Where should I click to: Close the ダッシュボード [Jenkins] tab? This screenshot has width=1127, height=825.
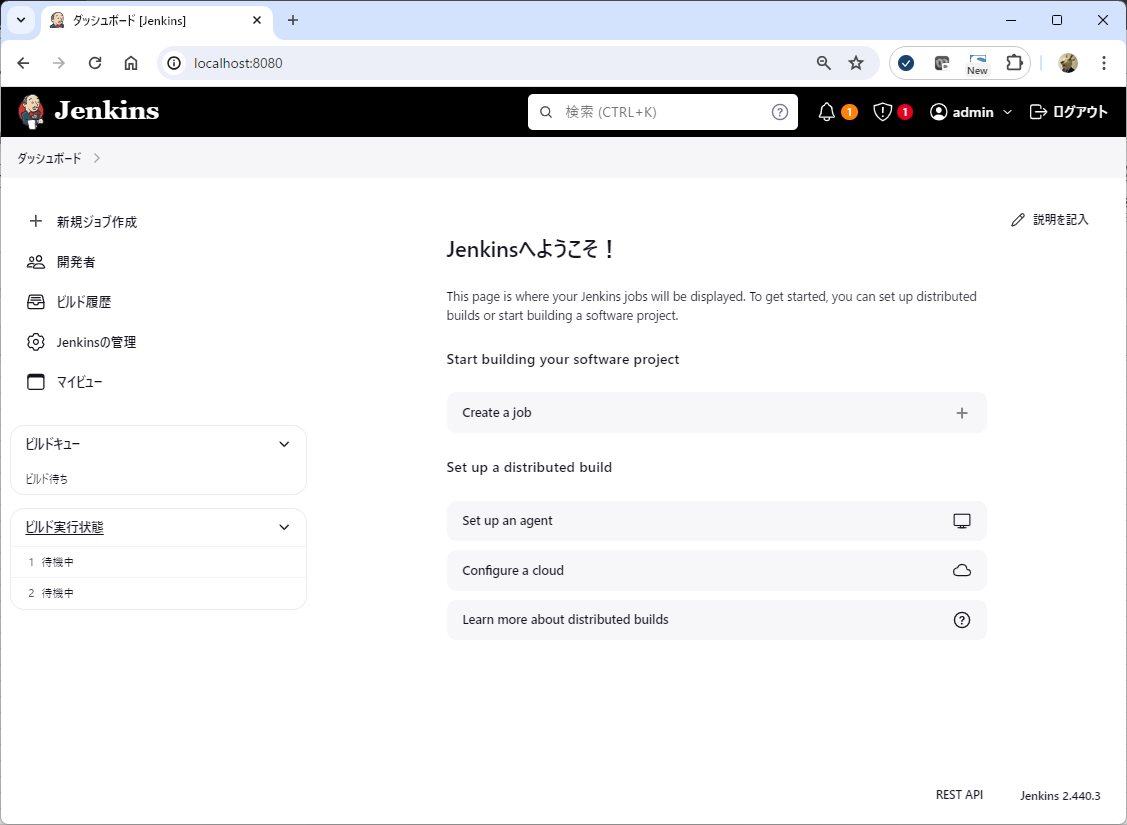click(257, 21)
